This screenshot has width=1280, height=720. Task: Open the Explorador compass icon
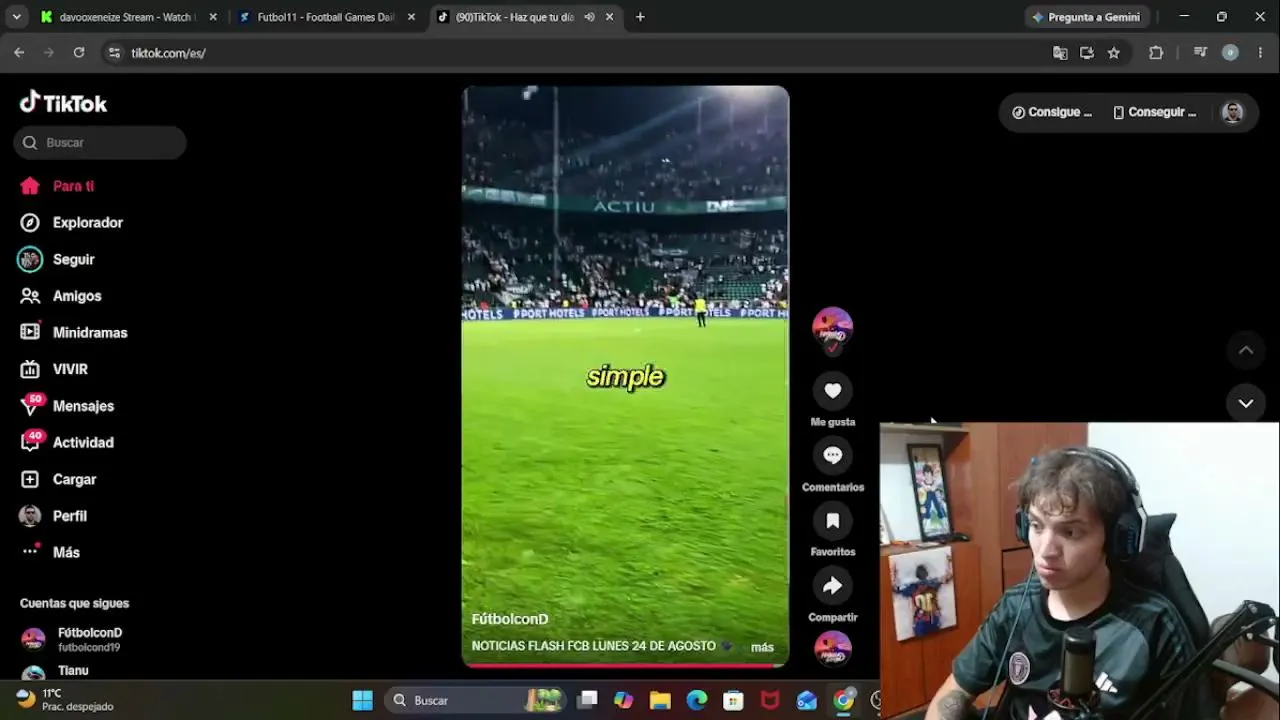pos(30,223)
